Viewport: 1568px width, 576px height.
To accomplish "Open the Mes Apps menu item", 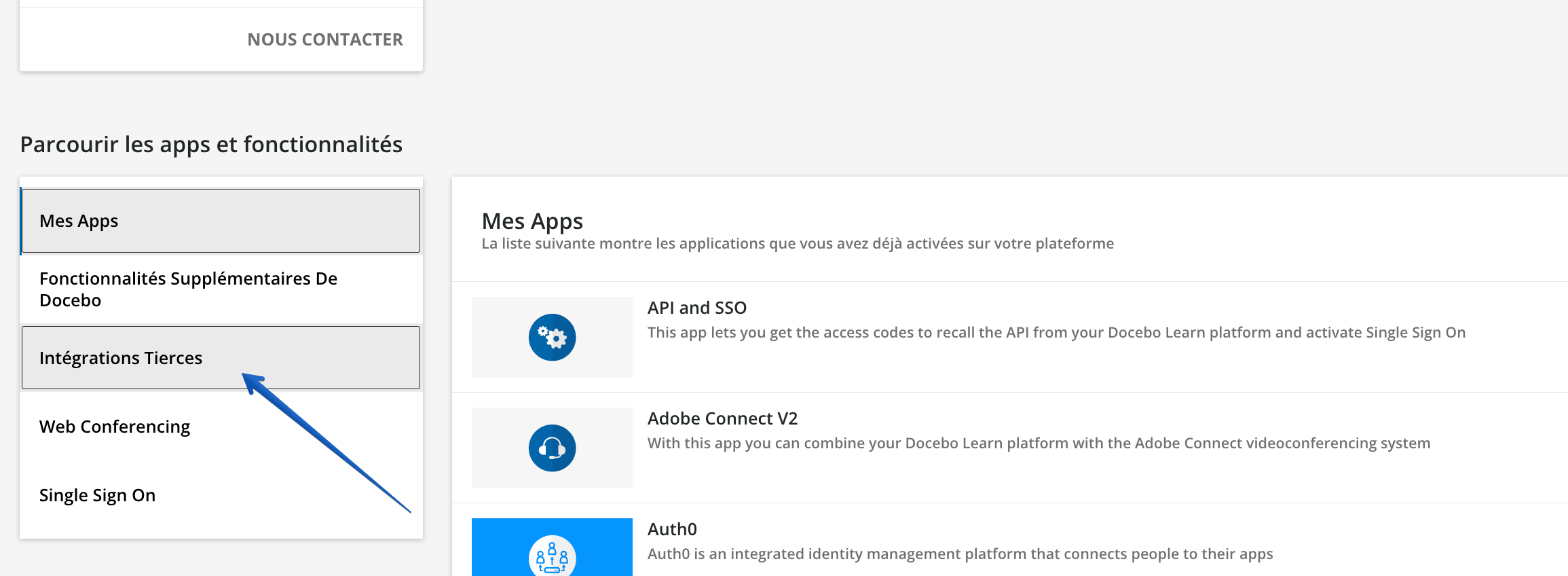I will (x=221, y=221).
